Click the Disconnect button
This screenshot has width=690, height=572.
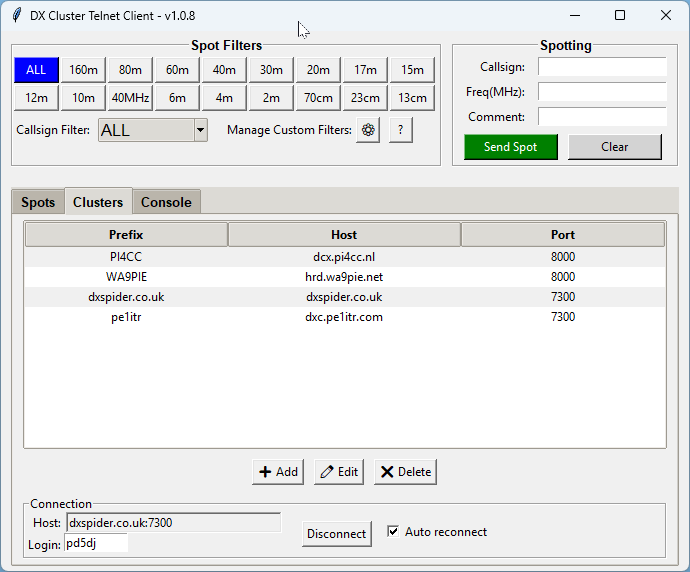336,534
